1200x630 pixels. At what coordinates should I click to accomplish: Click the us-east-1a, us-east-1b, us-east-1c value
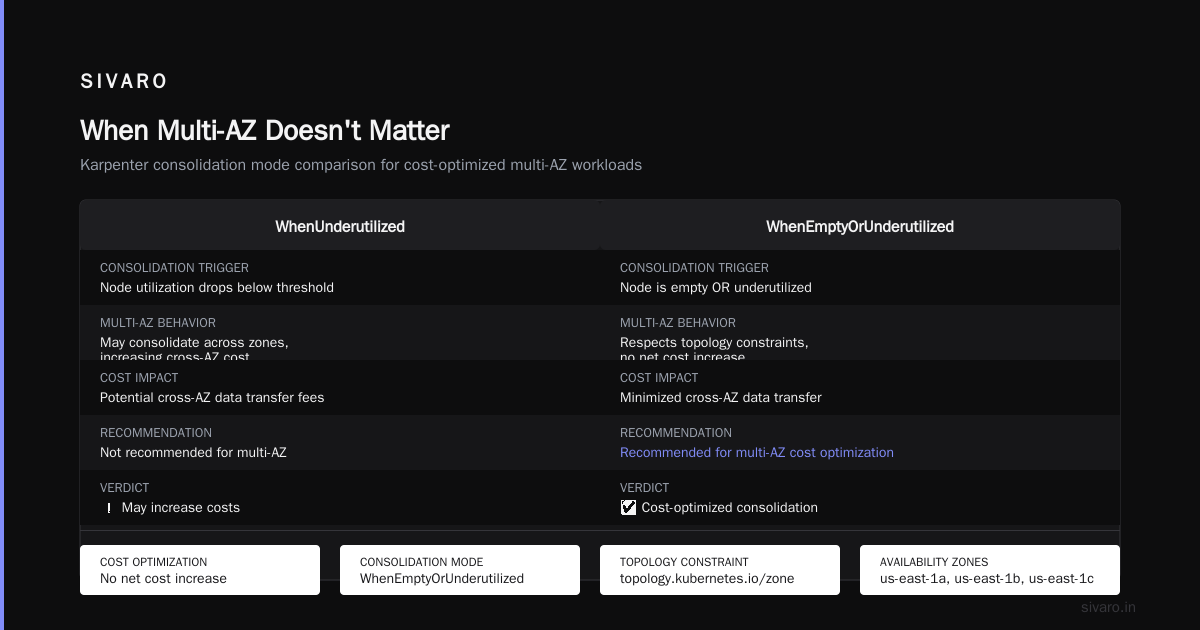coord(987,578)
